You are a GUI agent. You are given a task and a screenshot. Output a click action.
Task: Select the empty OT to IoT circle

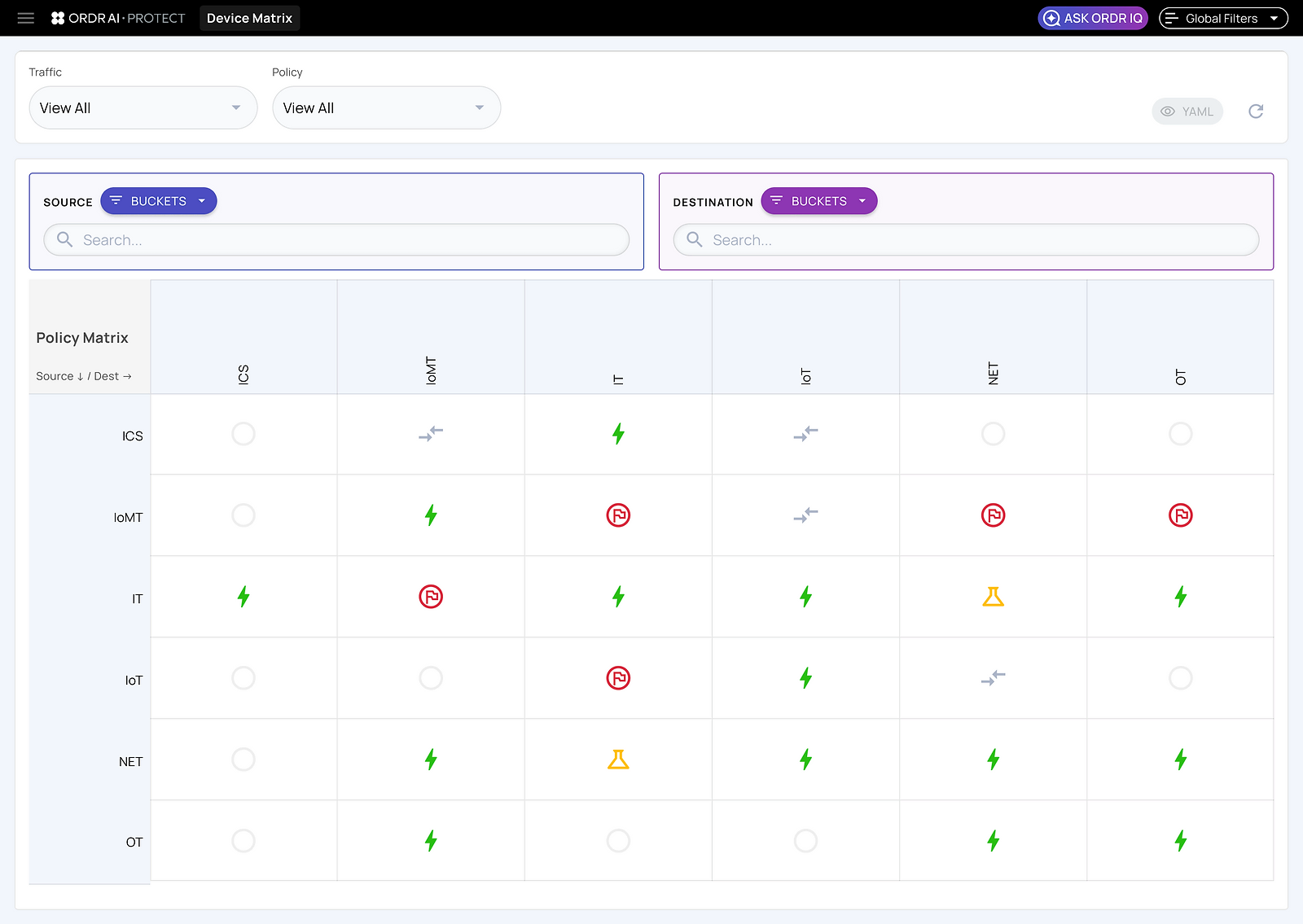[x=806, y=841]
